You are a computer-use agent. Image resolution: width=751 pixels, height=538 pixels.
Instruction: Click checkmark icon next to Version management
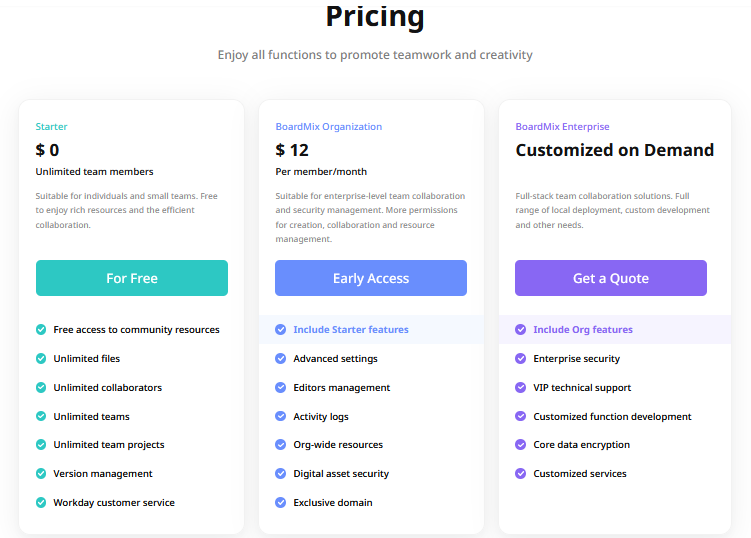(41, 473)
